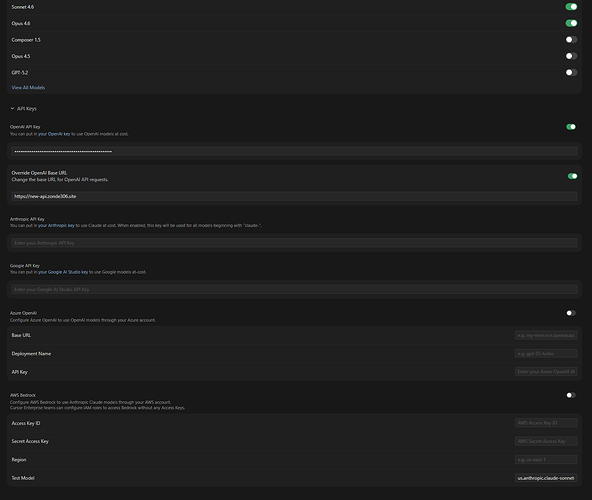Edit the OpenAI base URL field

pyautogui.click(x=294, y=196)
